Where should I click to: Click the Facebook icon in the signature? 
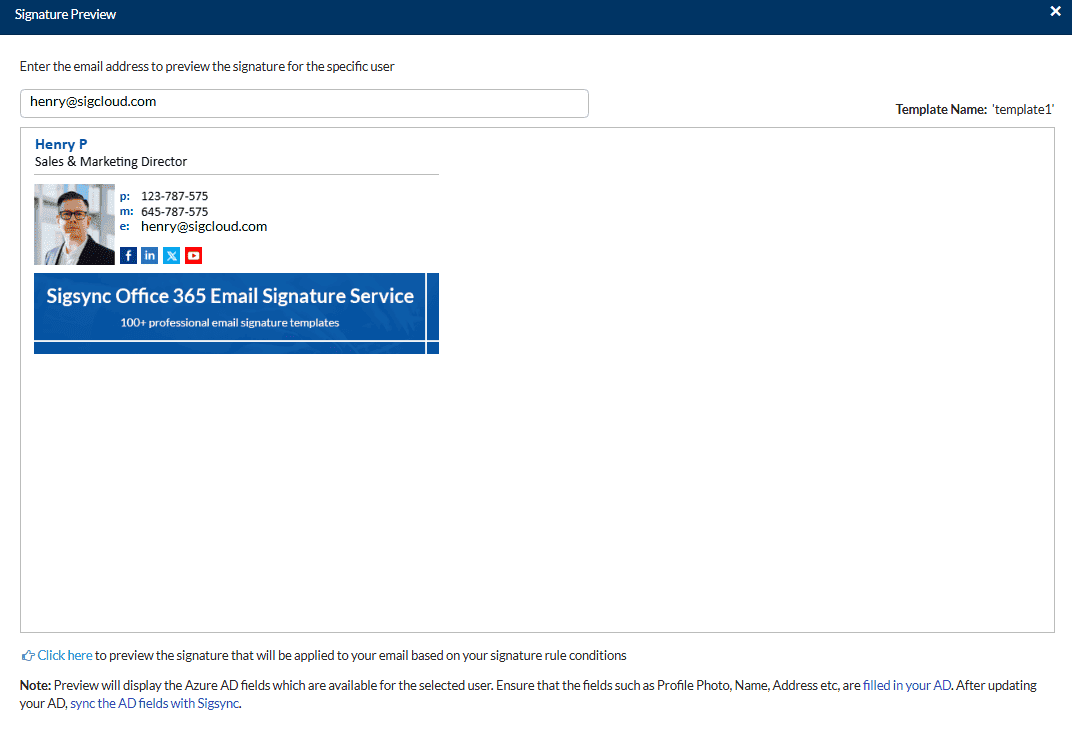(x=128, y=256)
